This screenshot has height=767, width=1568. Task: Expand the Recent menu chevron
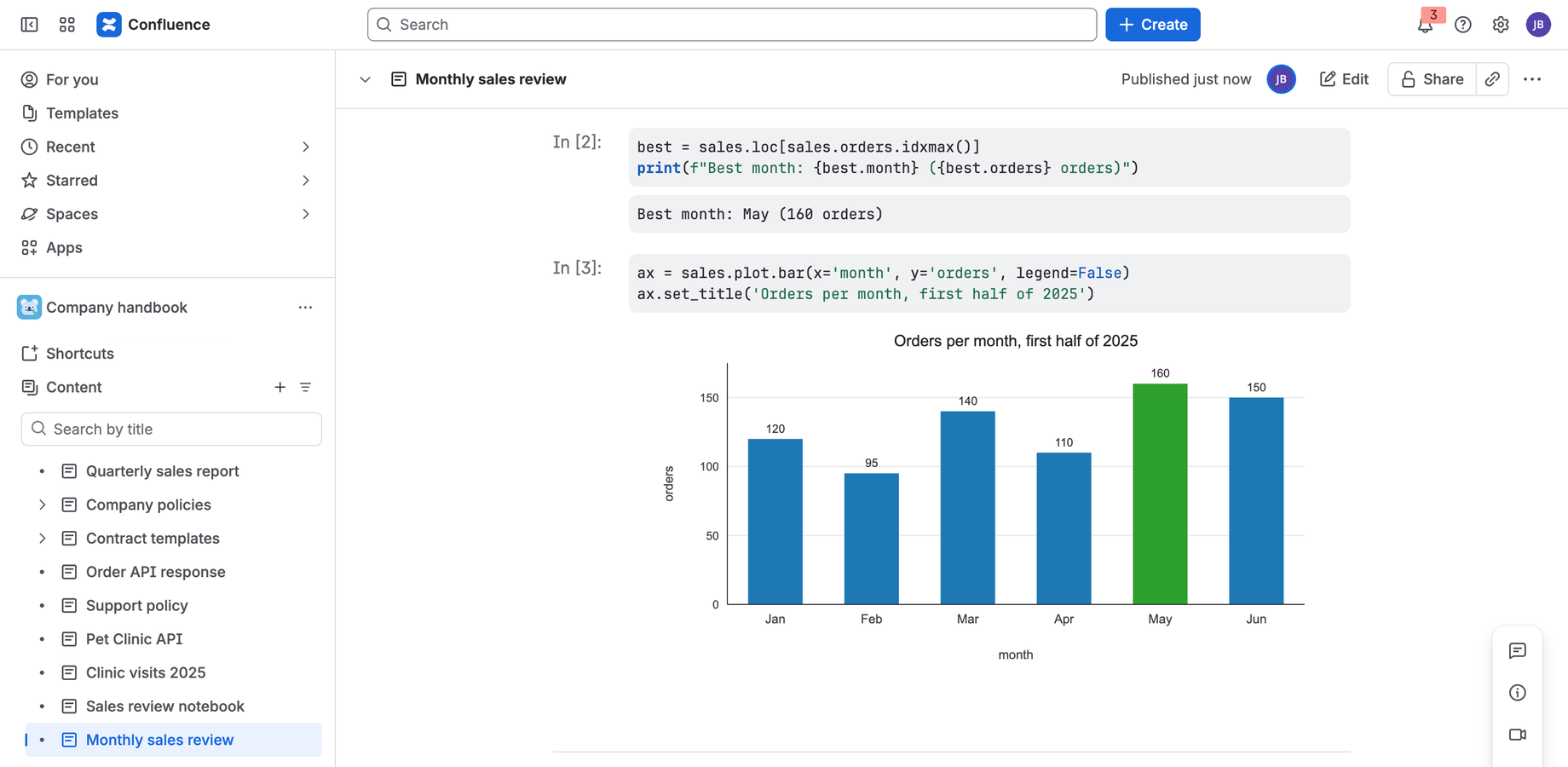point(305,147)
